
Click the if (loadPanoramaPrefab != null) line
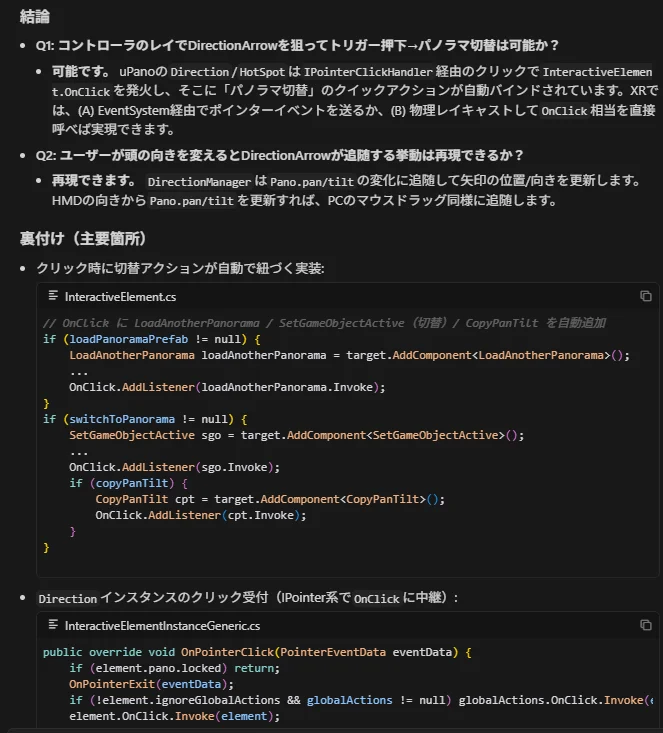[x=151, y=339]
